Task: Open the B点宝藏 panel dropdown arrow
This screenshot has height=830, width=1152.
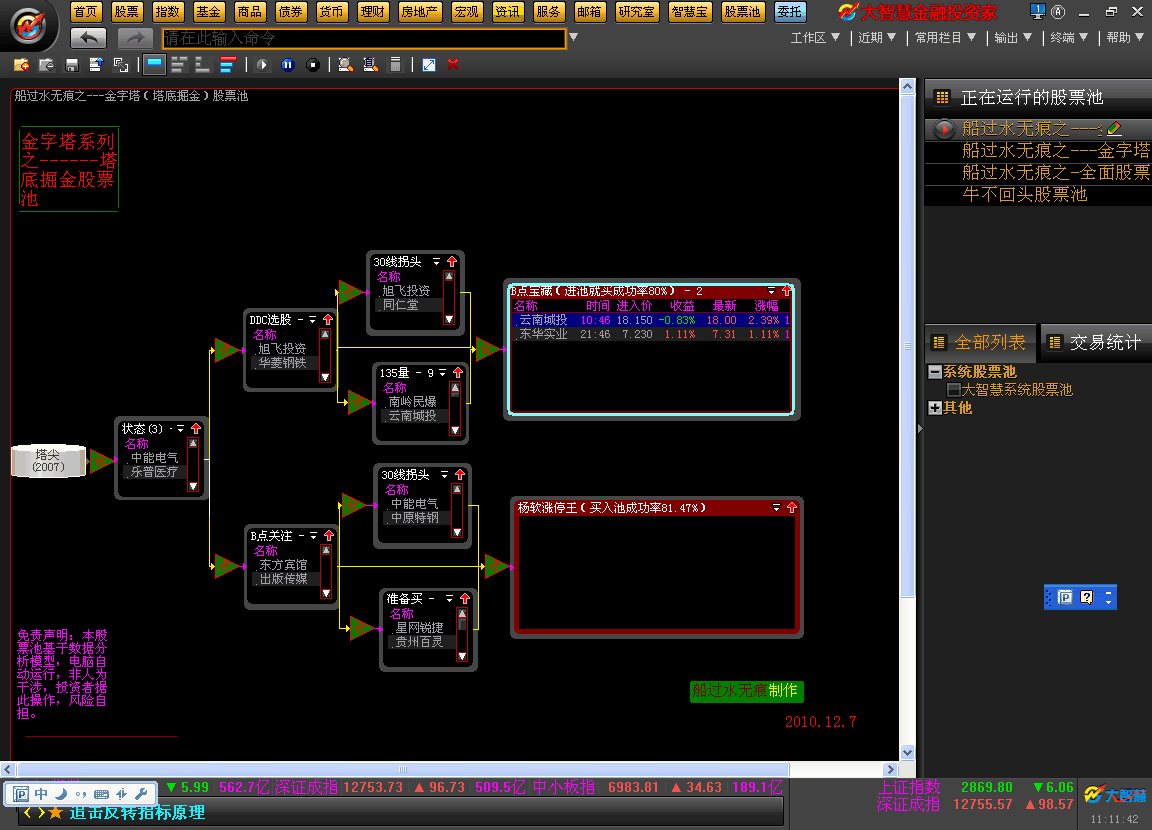Action: coord(771,291)
